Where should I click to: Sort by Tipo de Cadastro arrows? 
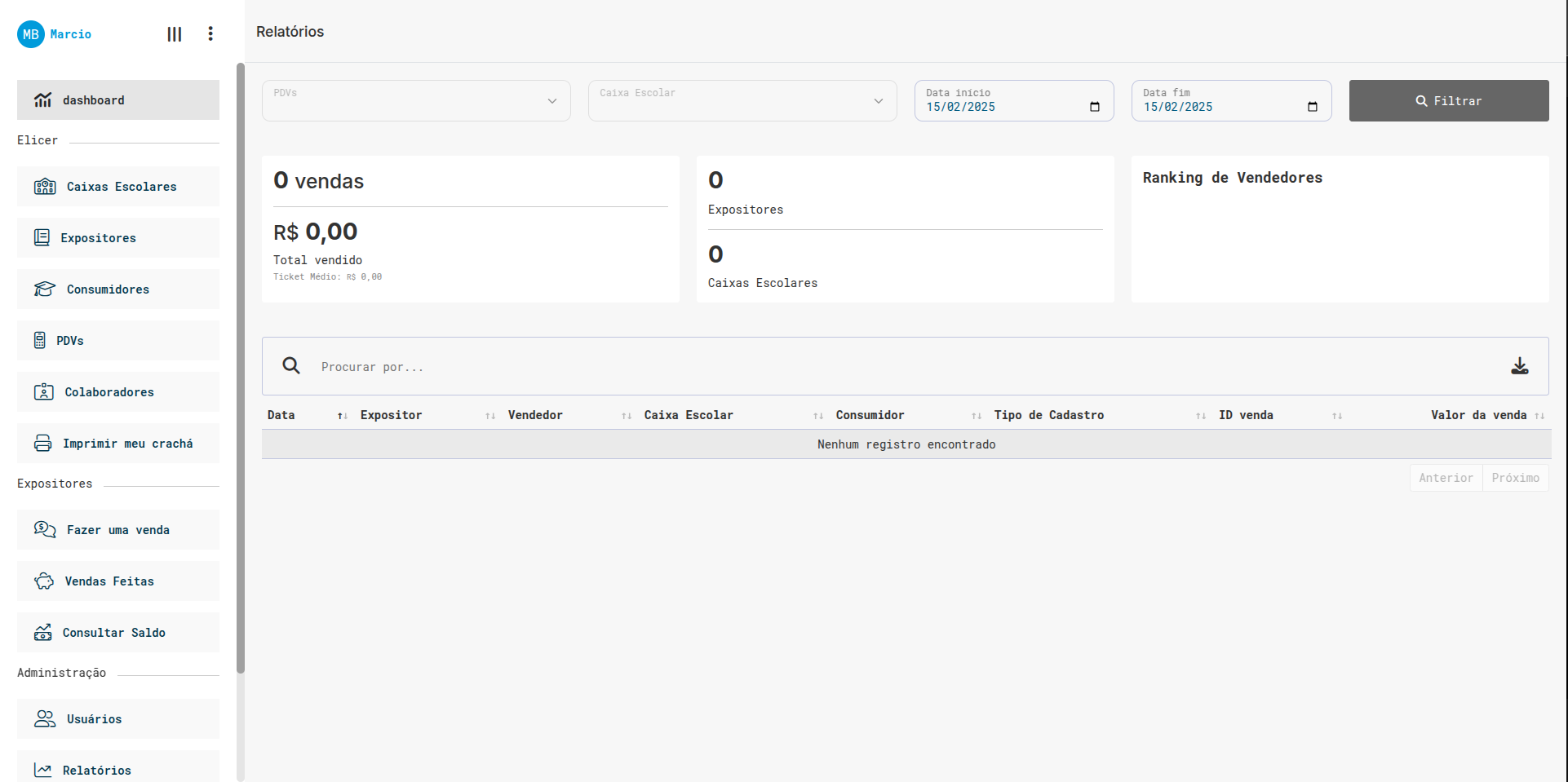click(1201, 416)
